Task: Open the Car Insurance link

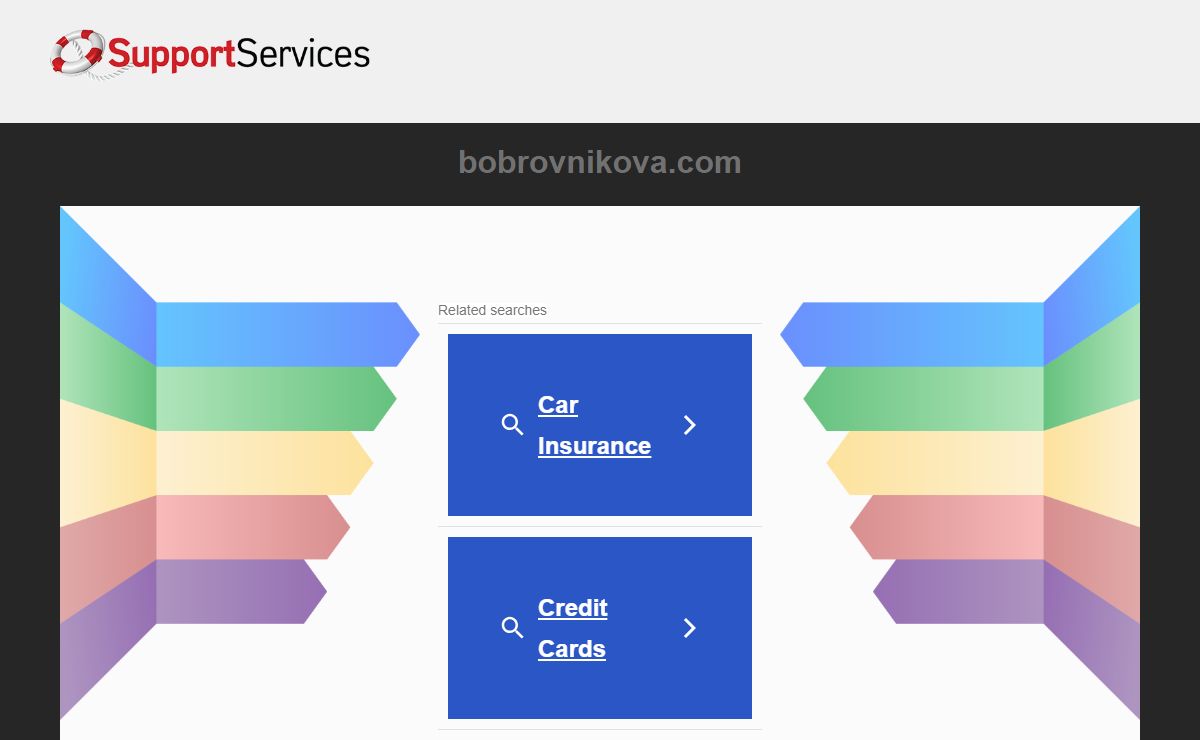Action: coord(594,425)
